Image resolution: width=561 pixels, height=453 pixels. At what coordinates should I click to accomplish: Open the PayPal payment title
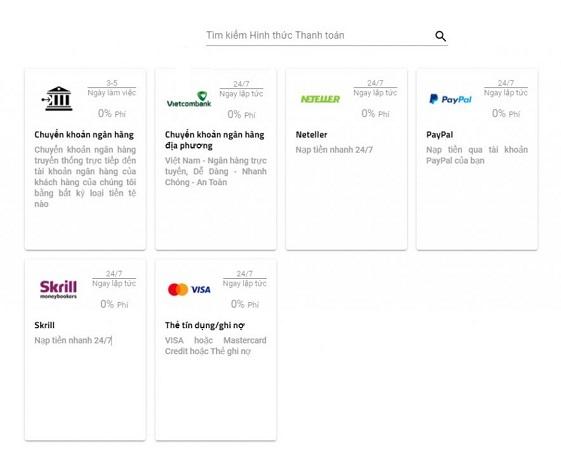[439, 135]
